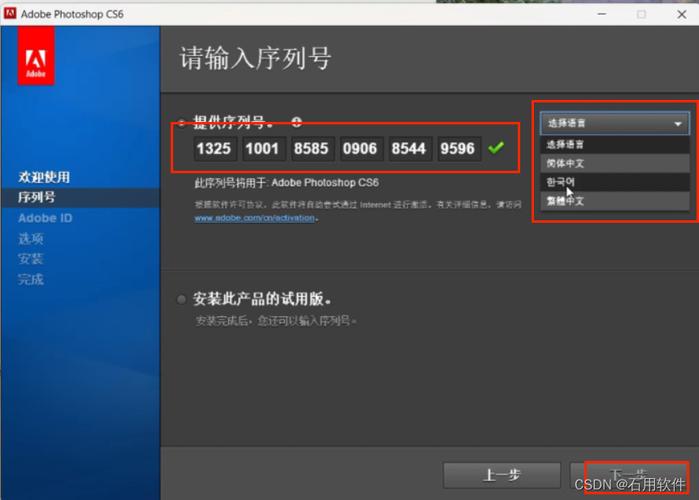
Task: Select 选项 step in sidebar
Action: pyautogui.click(x=31, y=238)
